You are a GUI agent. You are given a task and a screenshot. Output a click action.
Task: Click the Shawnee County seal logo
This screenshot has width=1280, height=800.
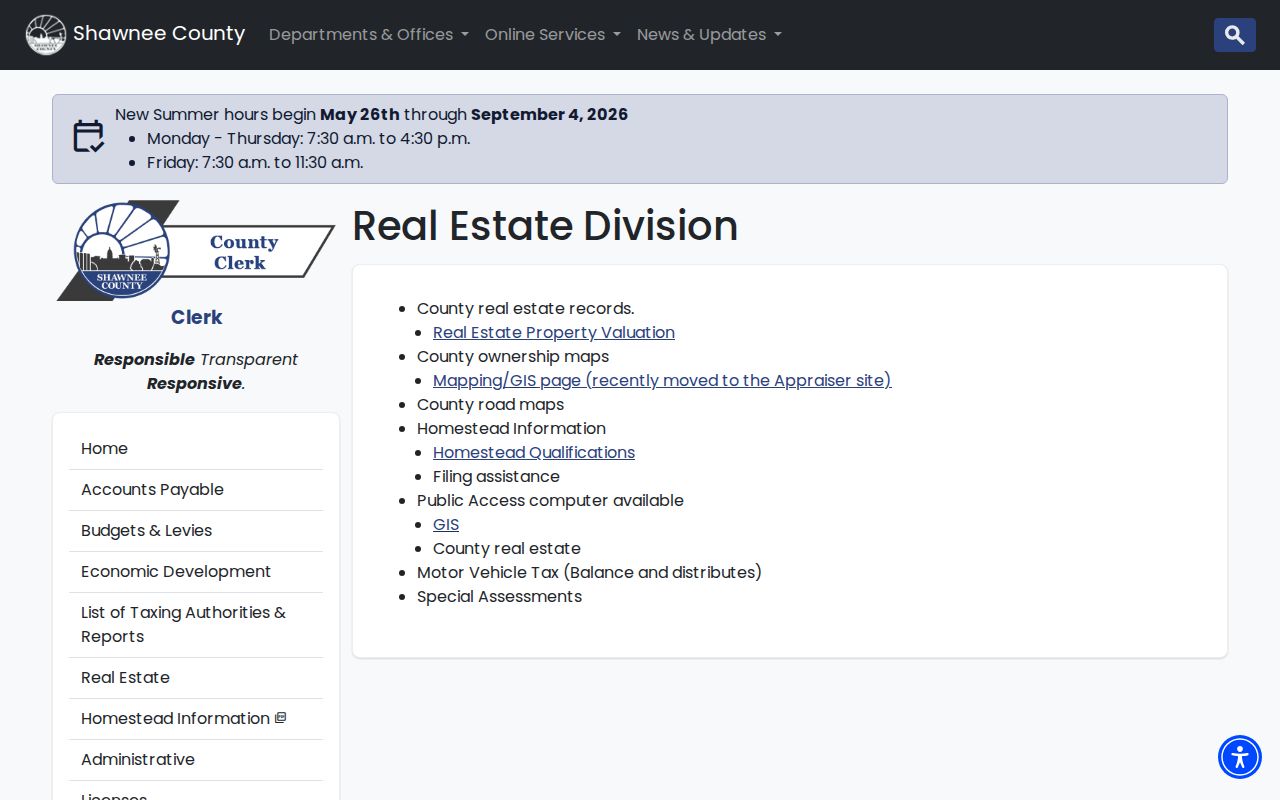46,35
